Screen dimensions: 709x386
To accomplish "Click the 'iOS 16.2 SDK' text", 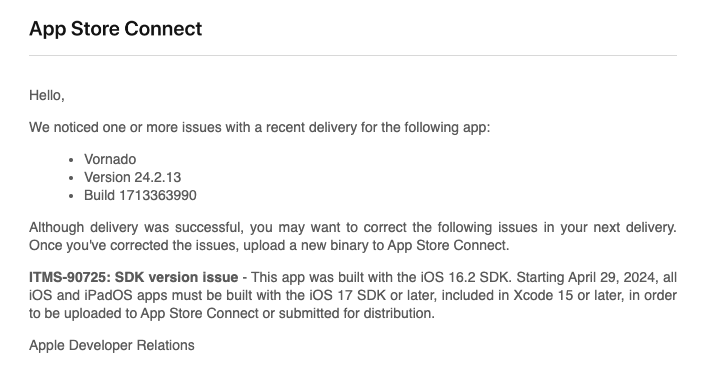I will 466,277.
